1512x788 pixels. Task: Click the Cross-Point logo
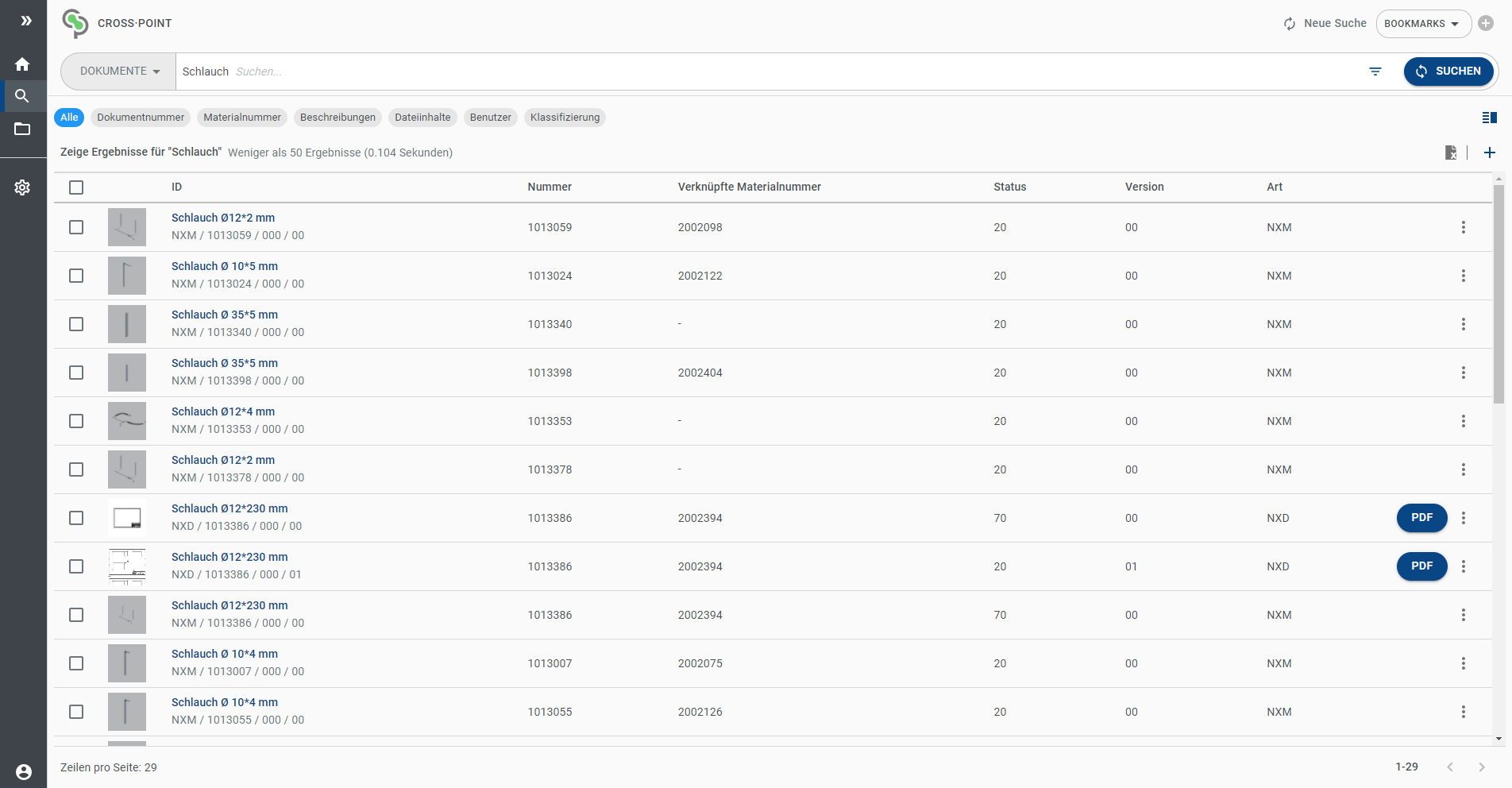coord(75,23)
